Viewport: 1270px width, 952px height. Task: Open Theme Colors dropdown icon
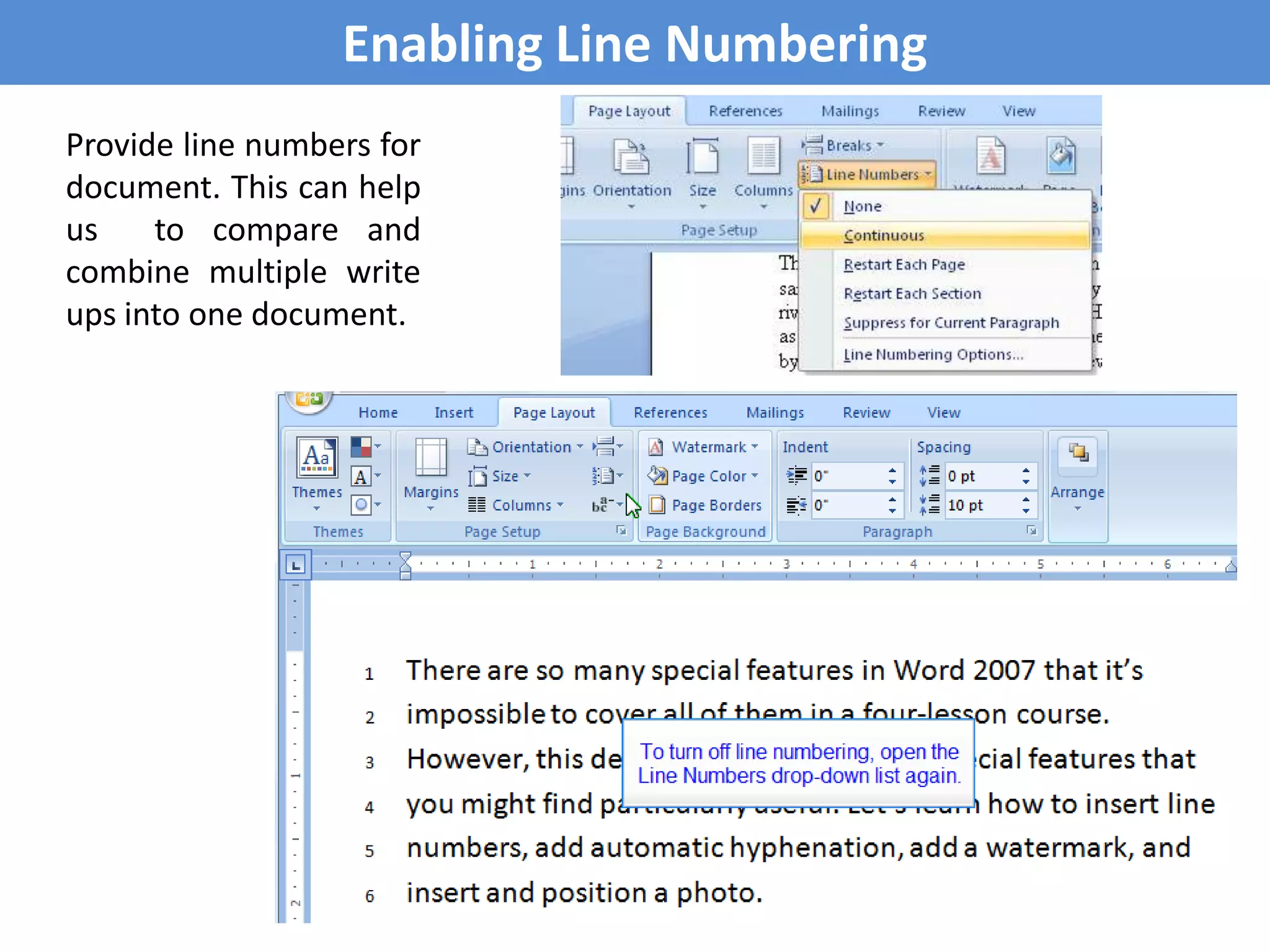coord(365,447)
